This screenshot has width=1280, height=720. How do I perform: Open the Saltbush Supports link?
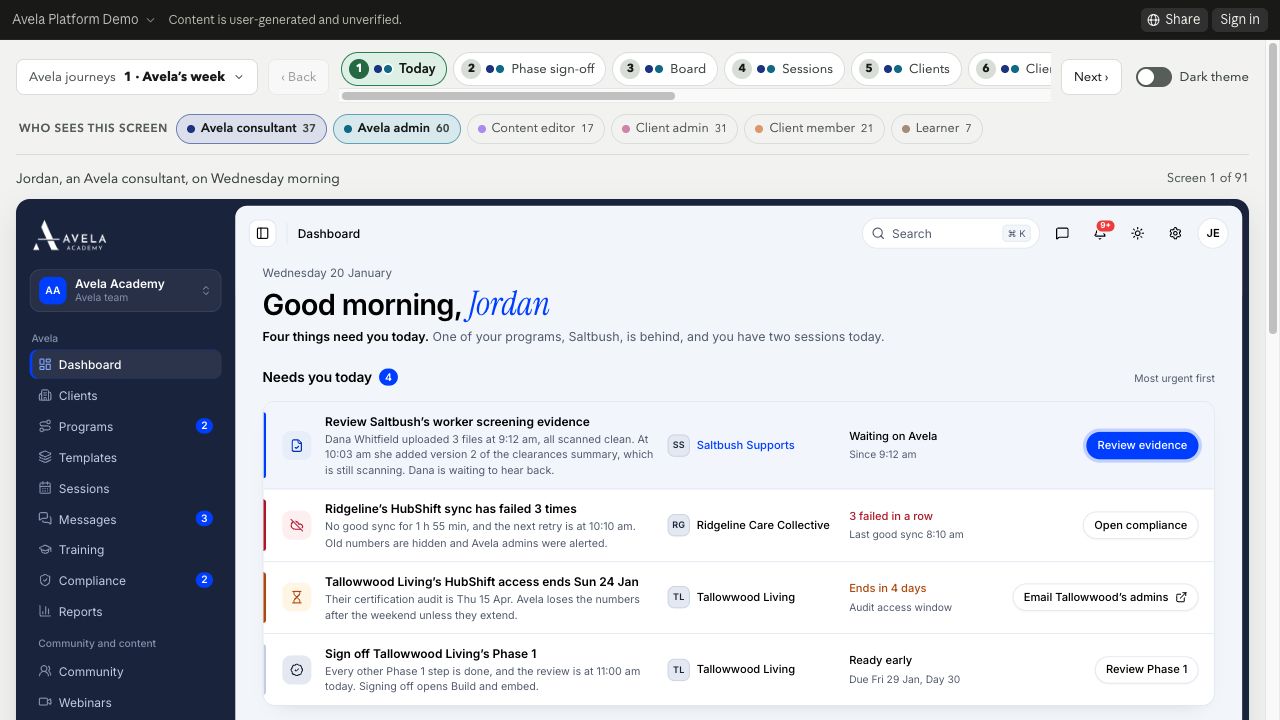[746, 445]
